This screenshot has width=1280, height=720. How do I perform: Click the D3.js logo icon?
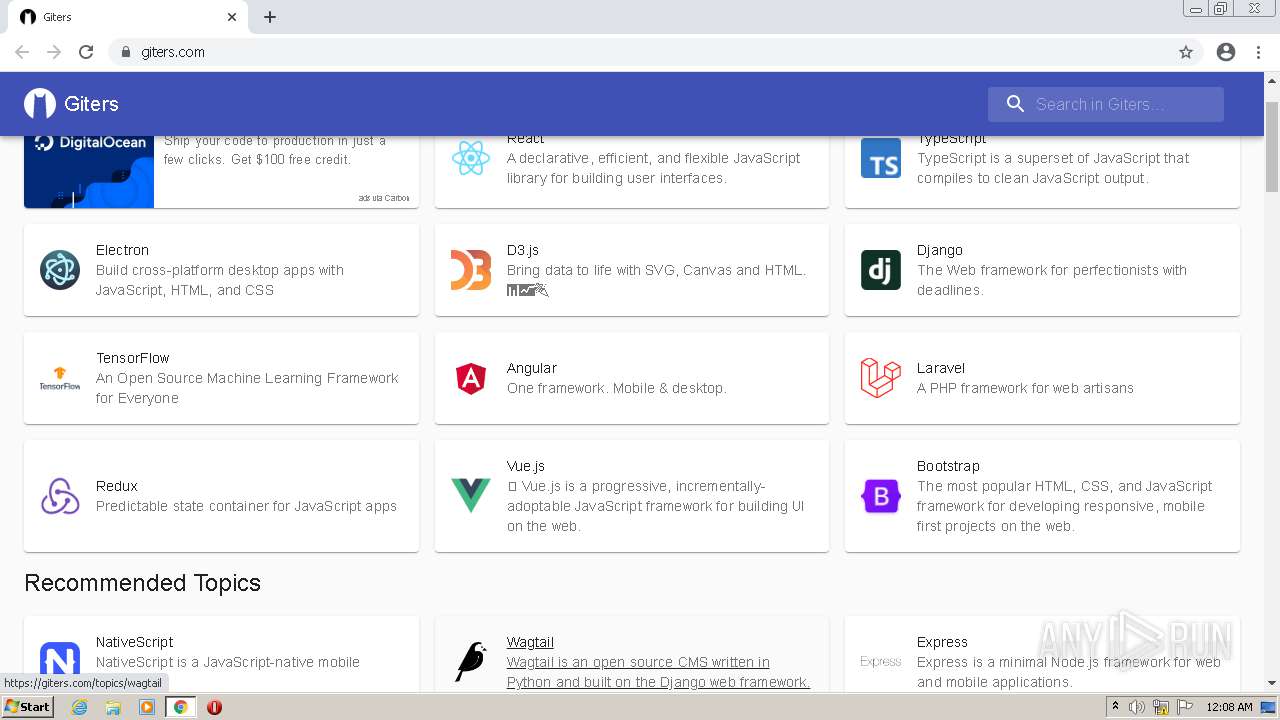tap(470, 270)
